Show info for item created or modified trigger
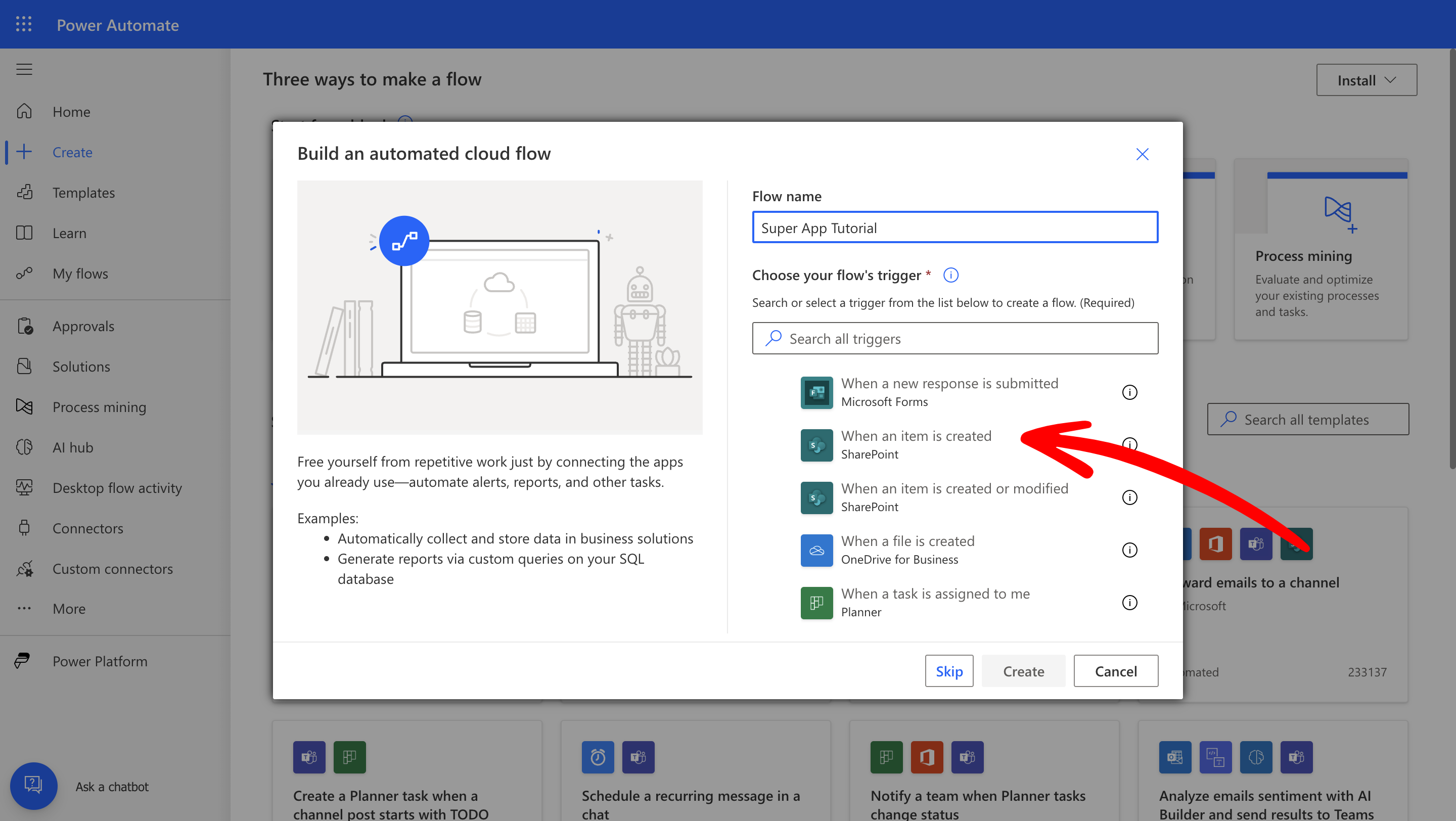The height and width of the screenshot is (821, 1456). pos(1129,497)
